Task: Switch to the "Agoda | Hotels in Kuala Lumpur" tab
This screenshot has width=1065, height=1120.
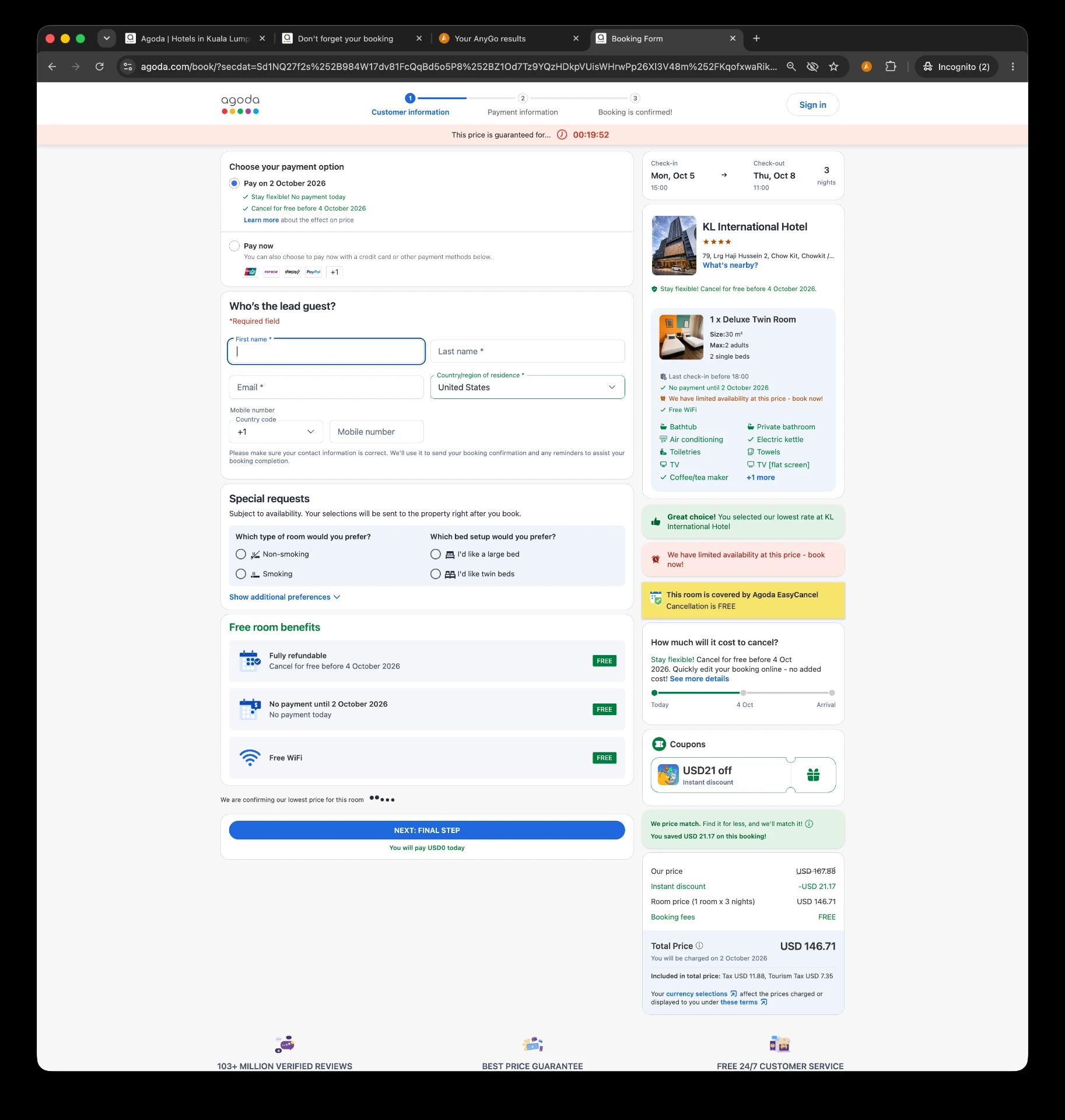Action: point(195,38)
